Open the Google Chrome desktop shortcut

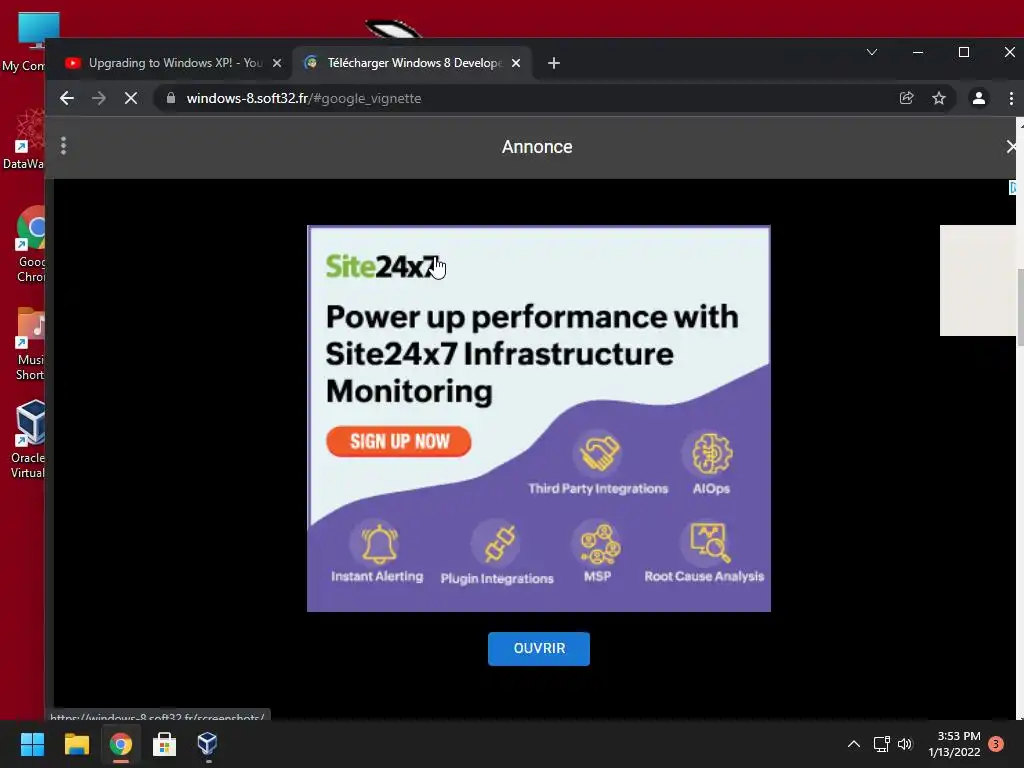pos(29,244)
